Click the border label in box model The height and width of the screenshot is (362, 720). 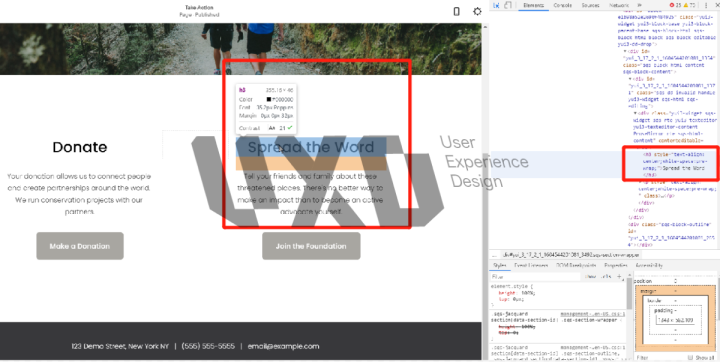click(654, 301)
